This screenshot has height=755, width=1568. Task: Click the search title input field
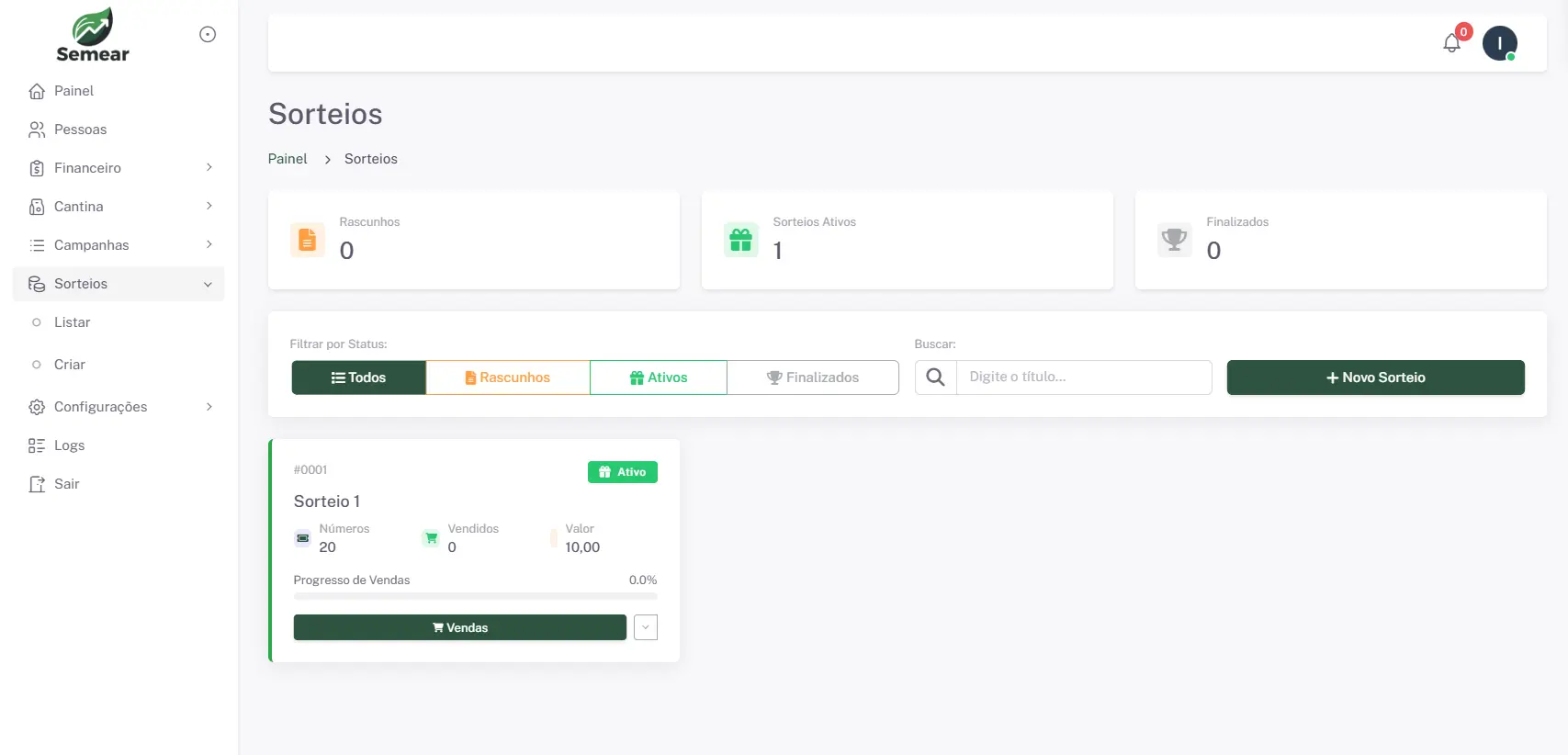1083,377
